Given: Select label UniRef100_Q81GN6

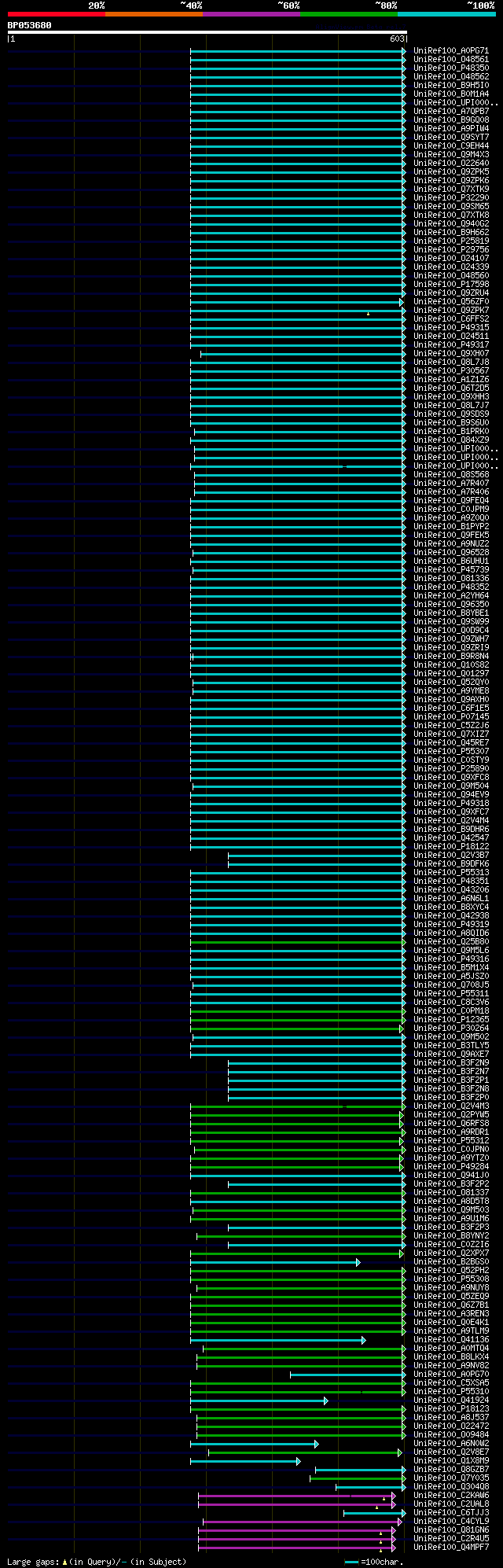Looking at the screenshot, I should [451, 1530].
